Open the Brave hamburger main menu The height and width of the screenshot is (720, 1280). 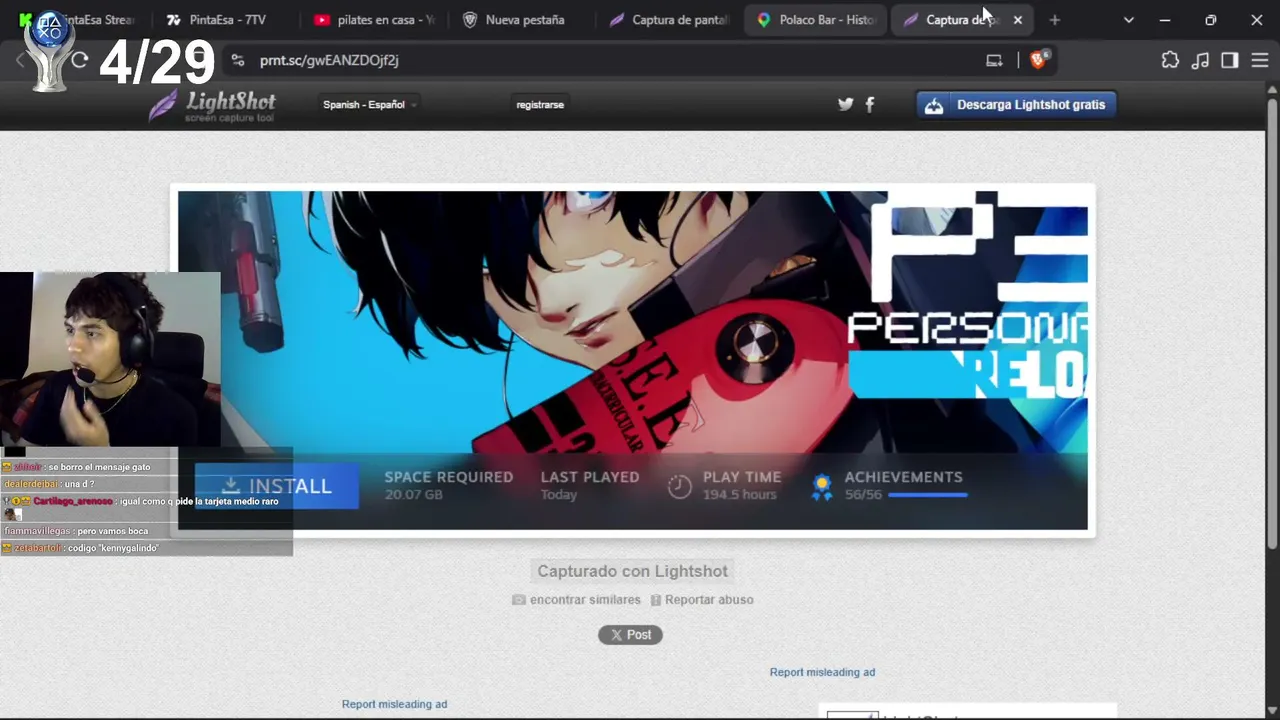point(1259,60)
